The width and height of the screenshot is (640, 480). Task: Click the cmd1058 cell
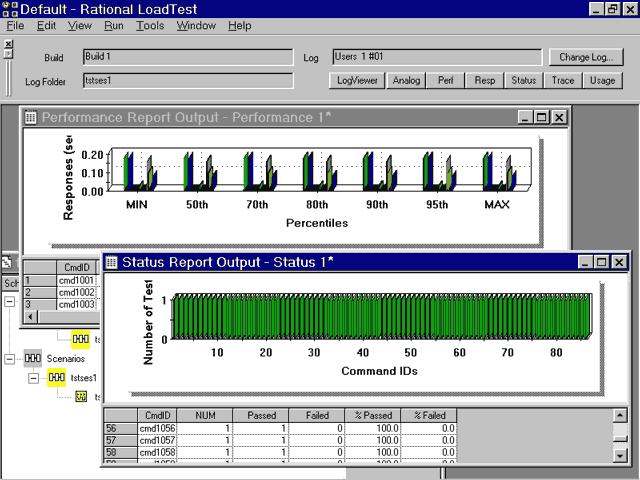[x=157, y=452]
